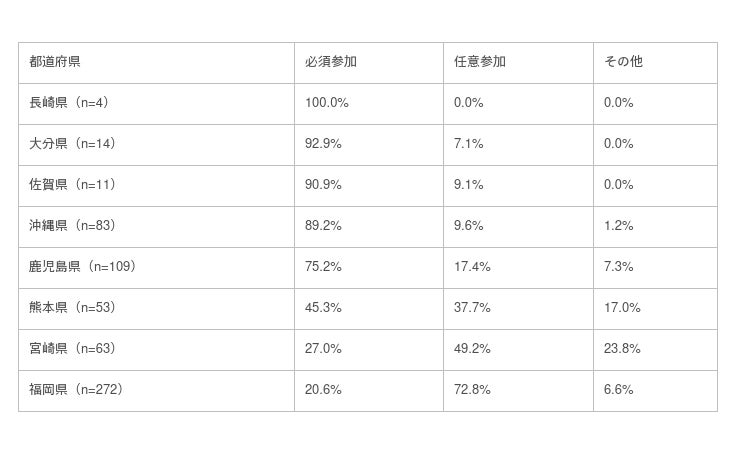
Task: Click the 72.8% value for 福岡県
Action: [x=472, y=390]
